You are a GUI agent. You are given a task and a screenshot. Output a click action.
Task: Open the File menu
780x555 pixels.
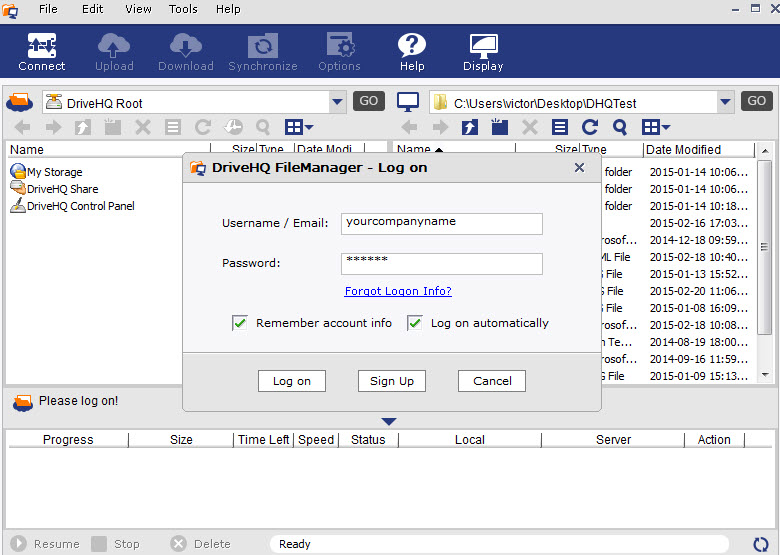[48, 9]
